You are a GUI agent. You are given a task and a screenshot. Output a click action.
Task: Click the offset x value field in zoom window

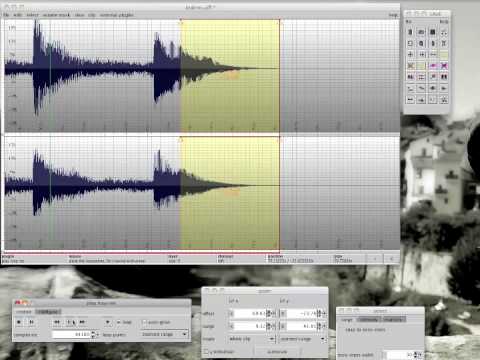click(x=250, y=313)
